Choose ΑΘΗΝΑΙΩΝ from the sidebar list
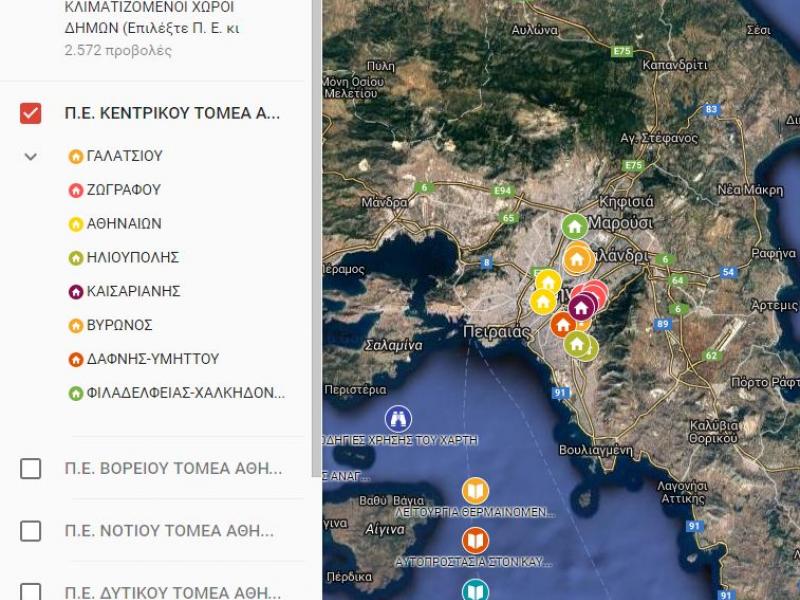Screen dimensions: 800x600 (x=124, y=224)
